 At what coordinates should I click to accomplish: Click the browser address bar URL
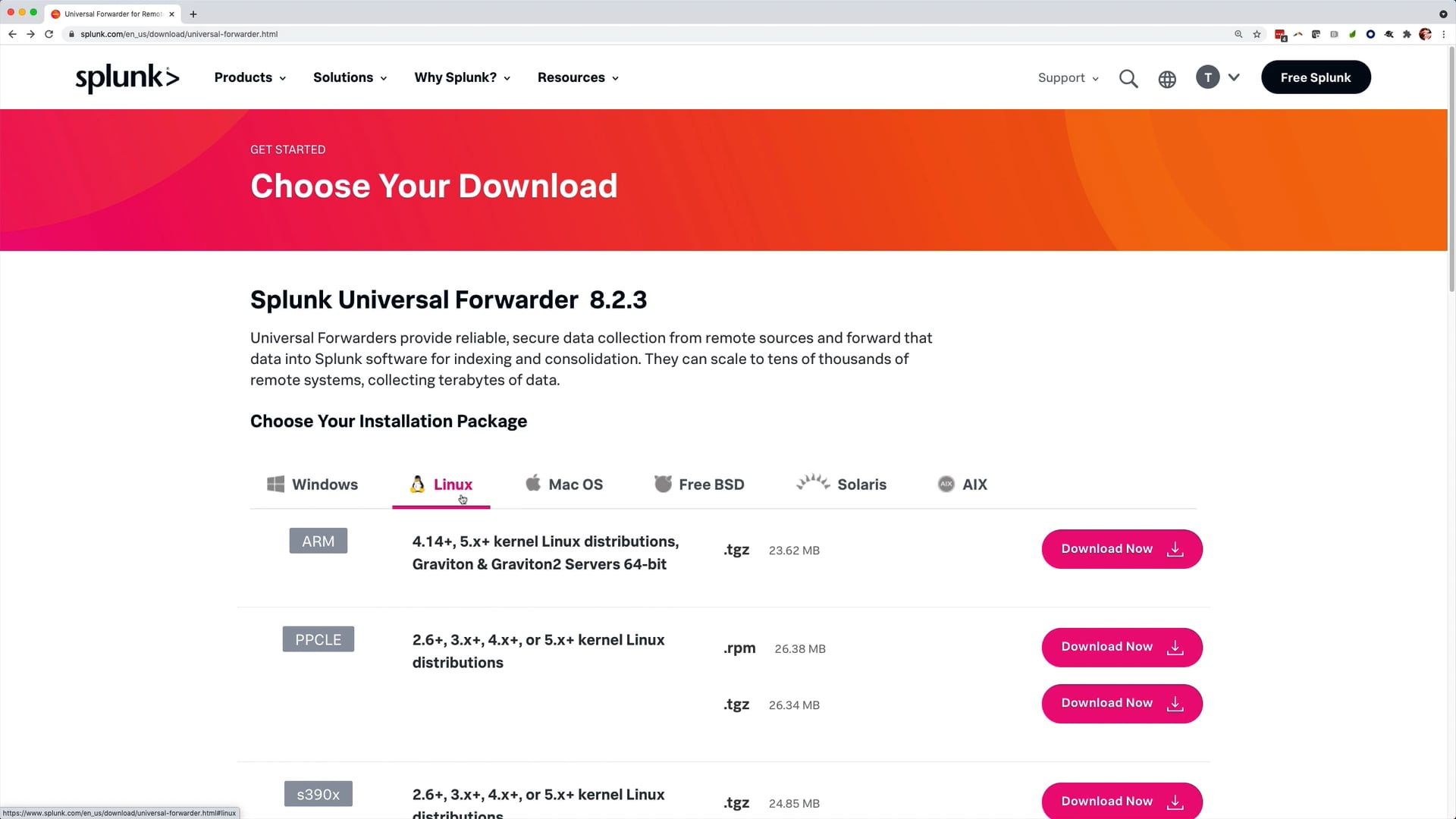pos(179,34)
